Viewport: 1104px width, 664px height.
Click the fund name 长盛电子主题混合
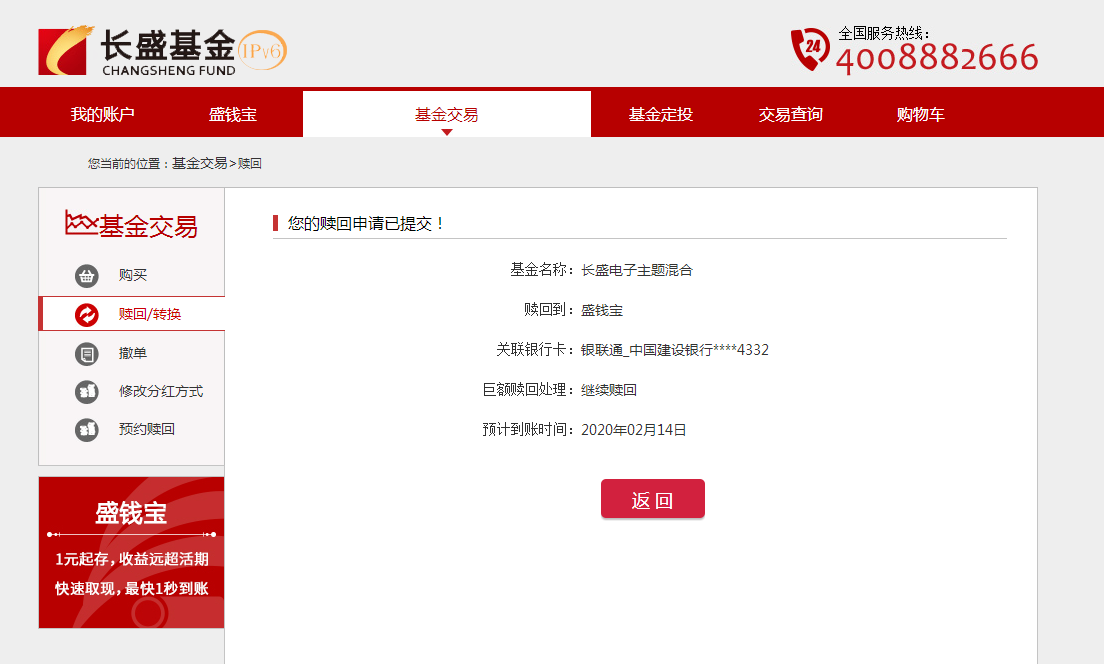point(636,270)
